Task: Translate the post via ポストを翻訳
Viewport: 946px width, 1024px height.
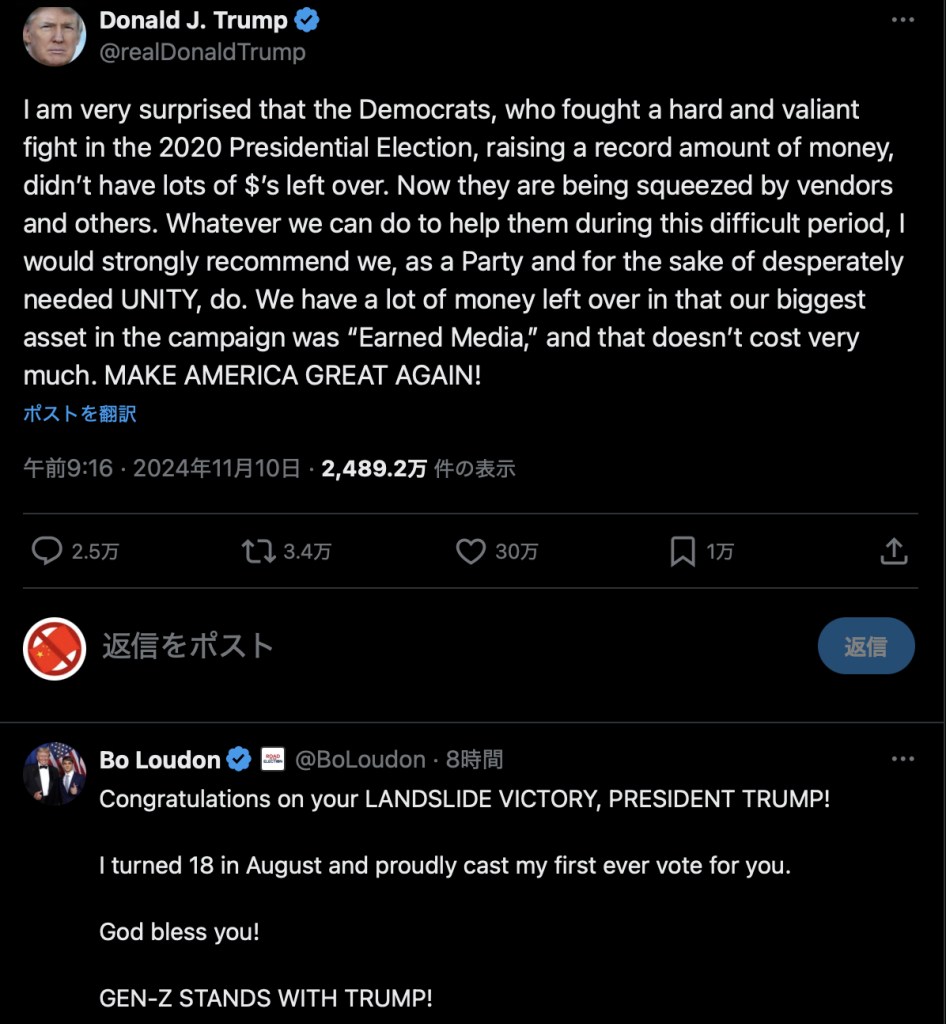Action: point(78,413)
